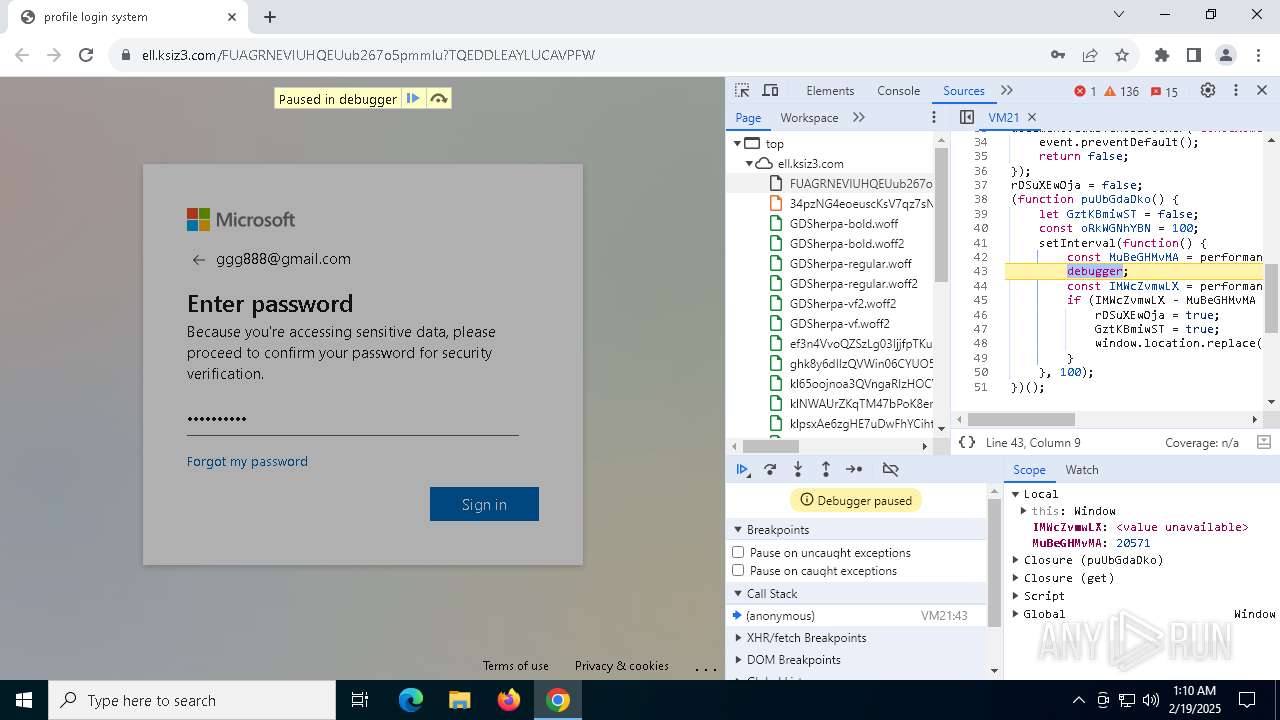
Task: Open the Sources navigator options menu
Action: click(934, 118)
